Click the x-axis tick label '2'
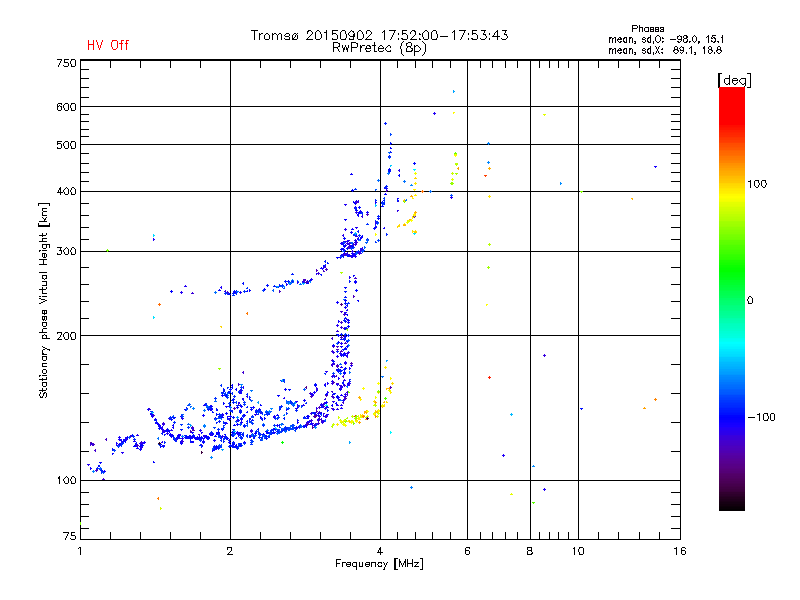The height and width of the screenshot is (600, 800). (230, 551)
